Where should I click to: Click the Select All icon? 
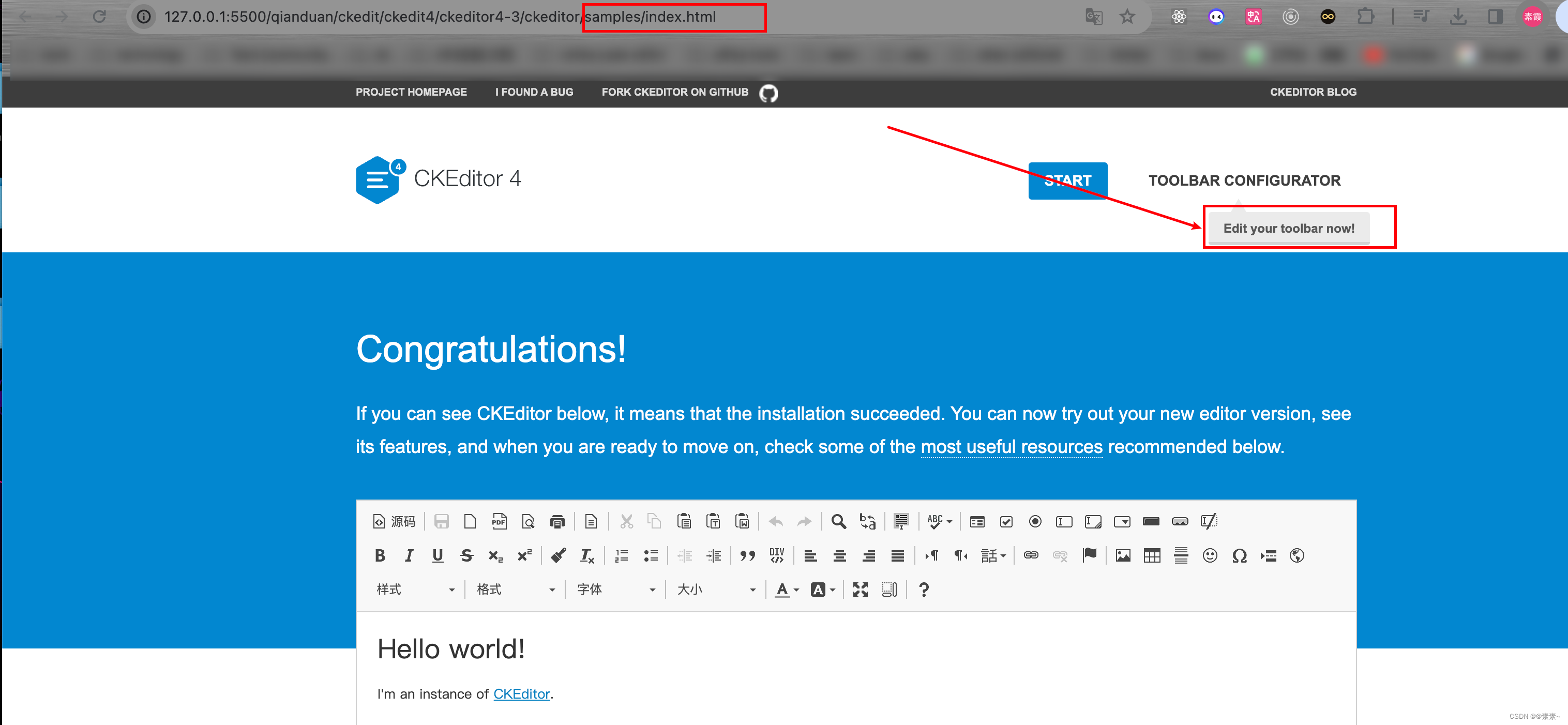[x=901, y=522]
